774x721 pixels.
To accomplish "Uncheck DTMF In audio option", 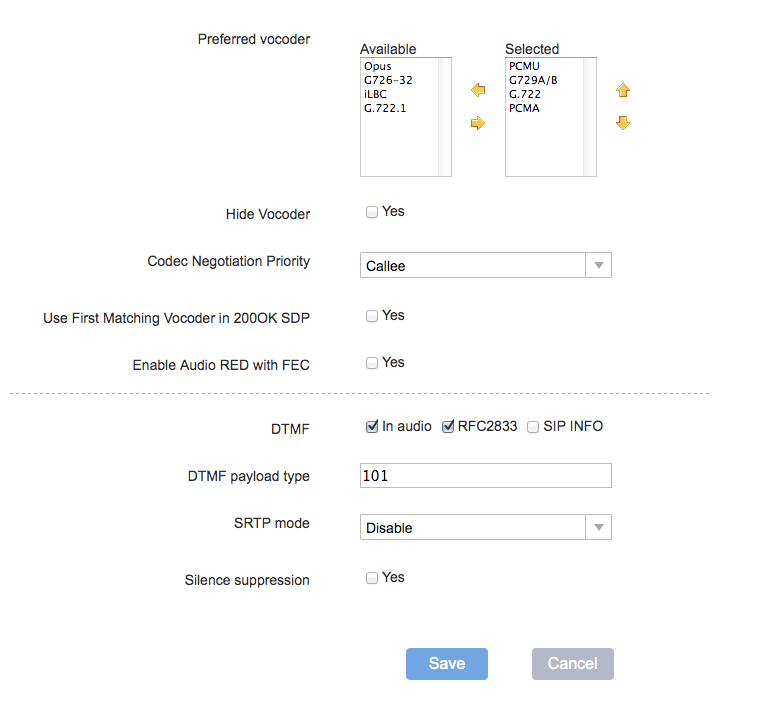I will tap(372, 426).
